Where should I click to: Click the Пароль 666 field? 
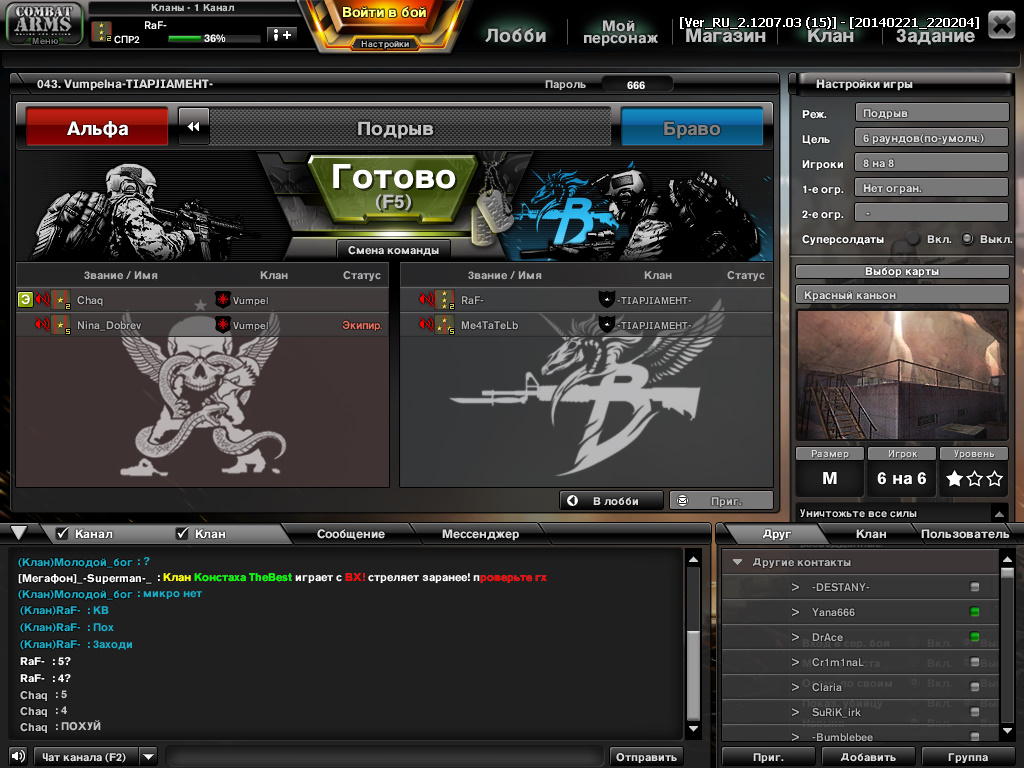coord(636,85)
